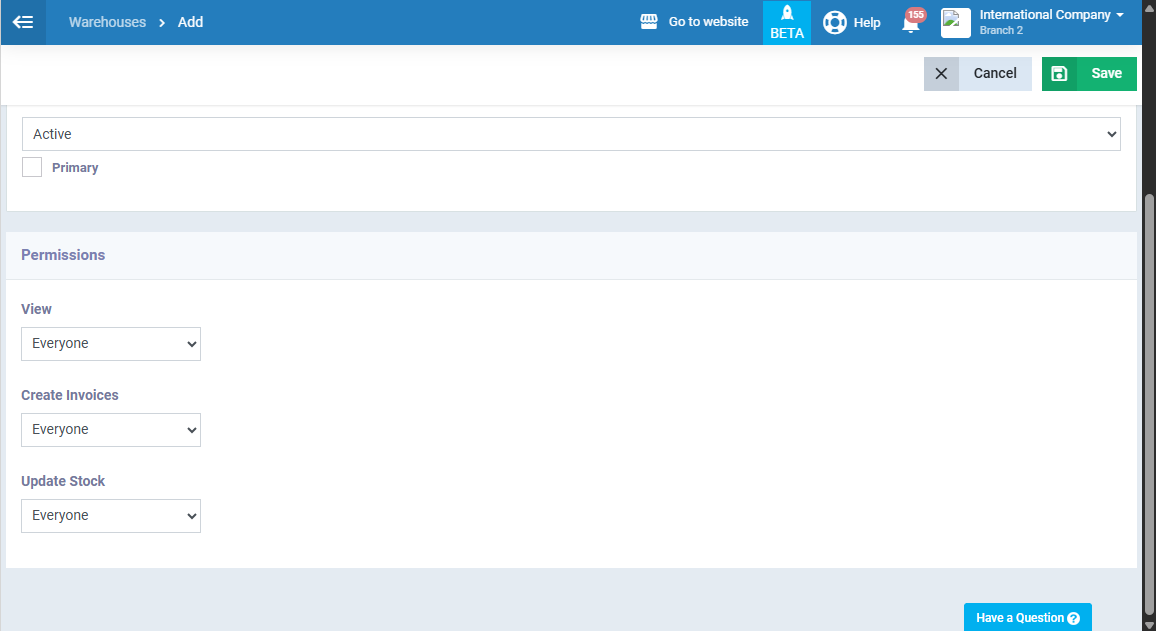Expand the View permission dropdown
The image size is (1156, 631).
coord(111,344)
